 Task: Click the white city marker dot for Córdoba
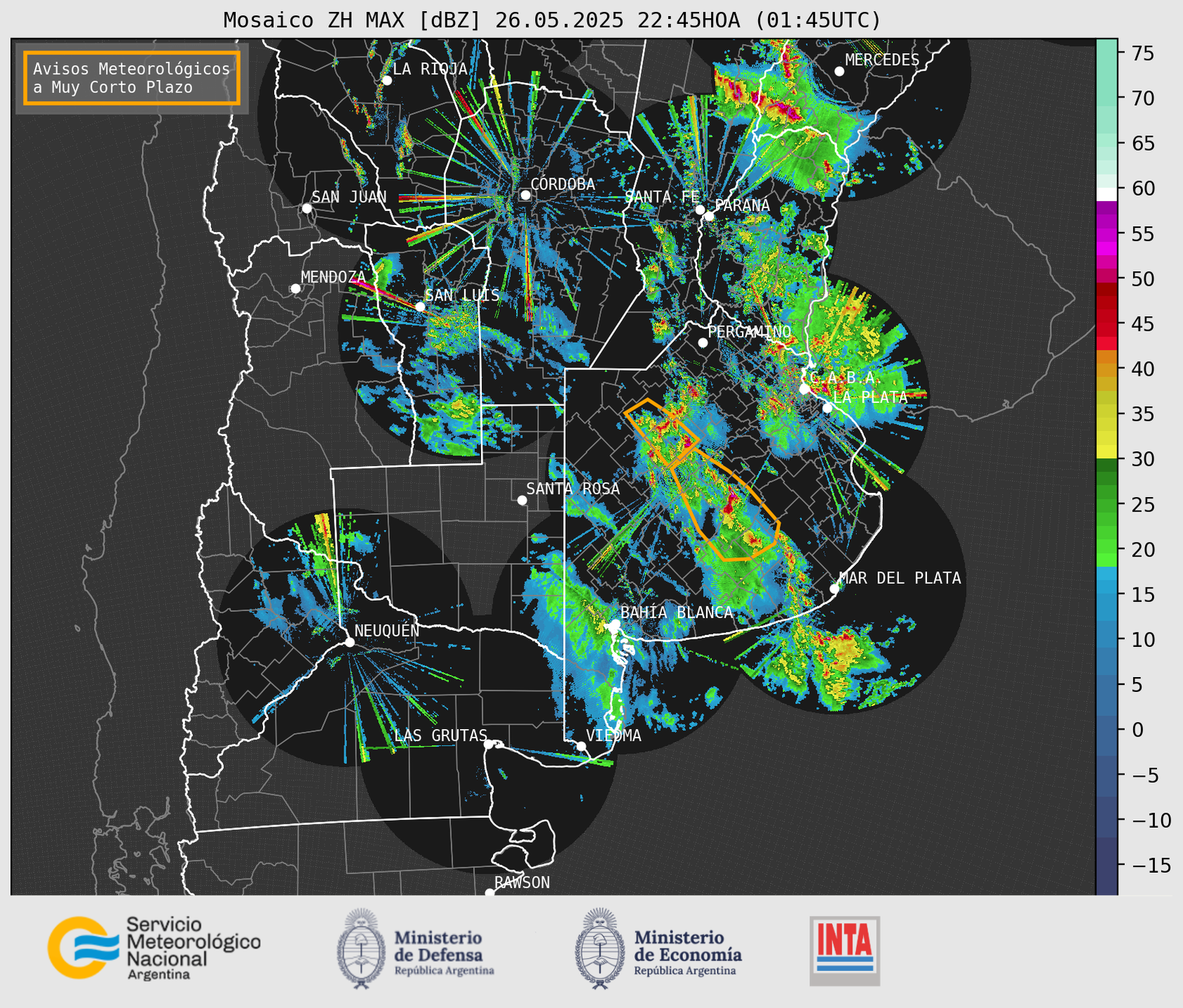pos(525,196)
